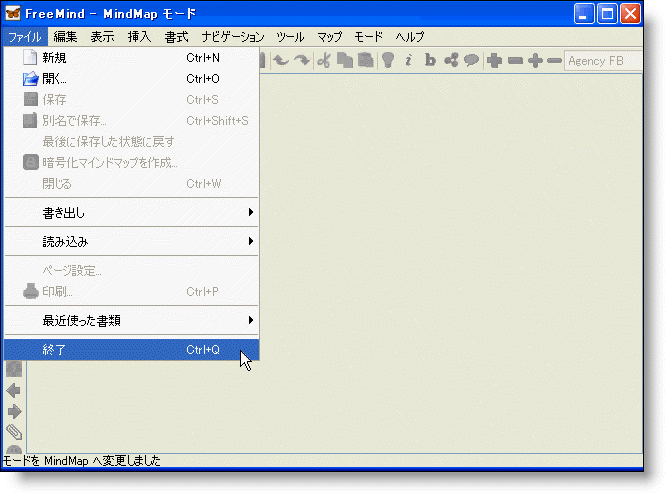Click the lightbulb new node icon

point(388,61)
